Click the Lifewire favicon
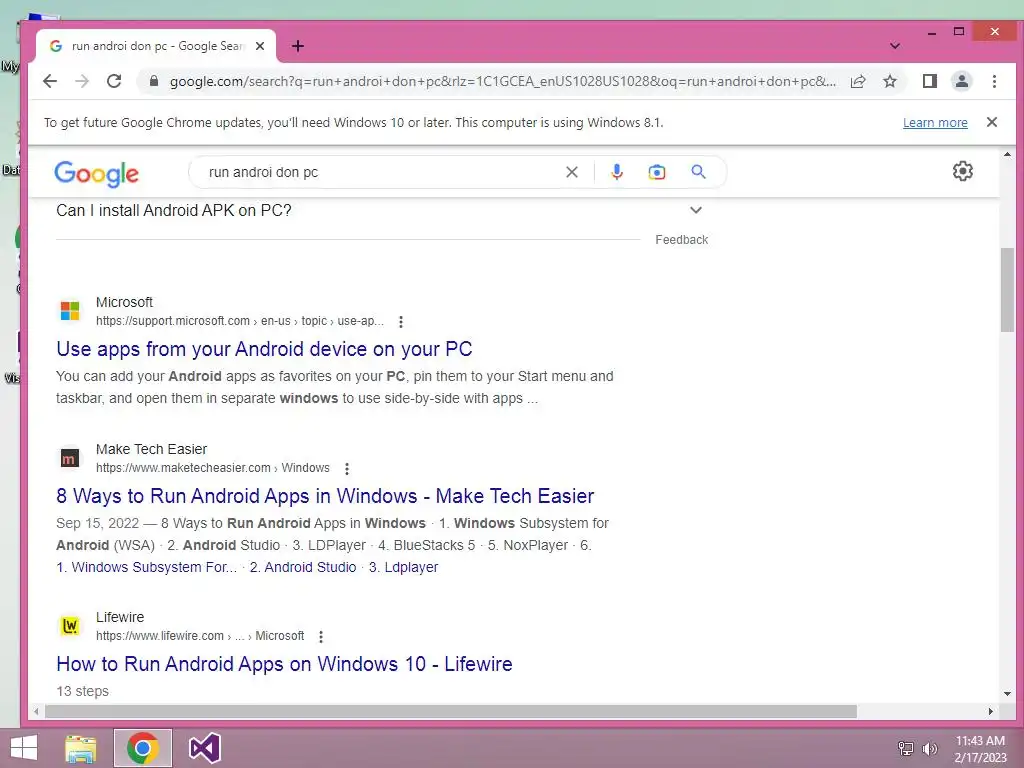1024x768 pixels. [70, 626]
